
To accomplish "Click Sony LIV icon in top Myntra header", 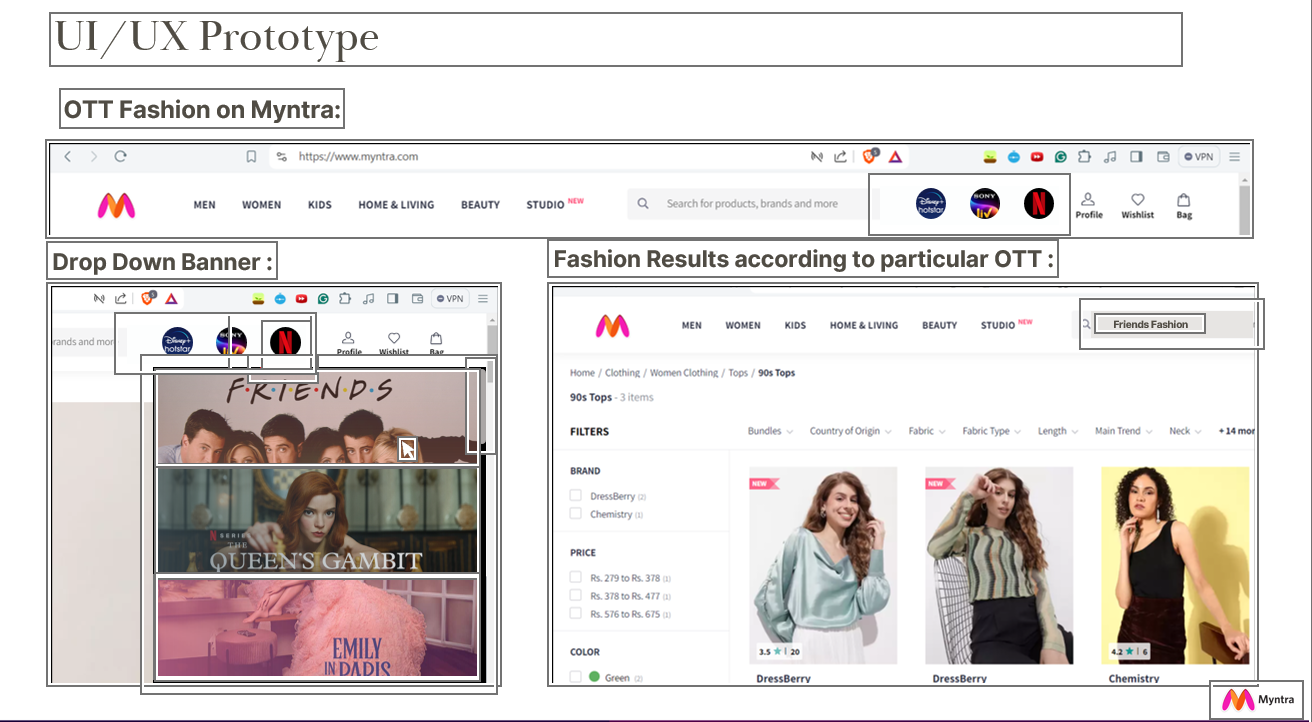I will tap(985, 204).
